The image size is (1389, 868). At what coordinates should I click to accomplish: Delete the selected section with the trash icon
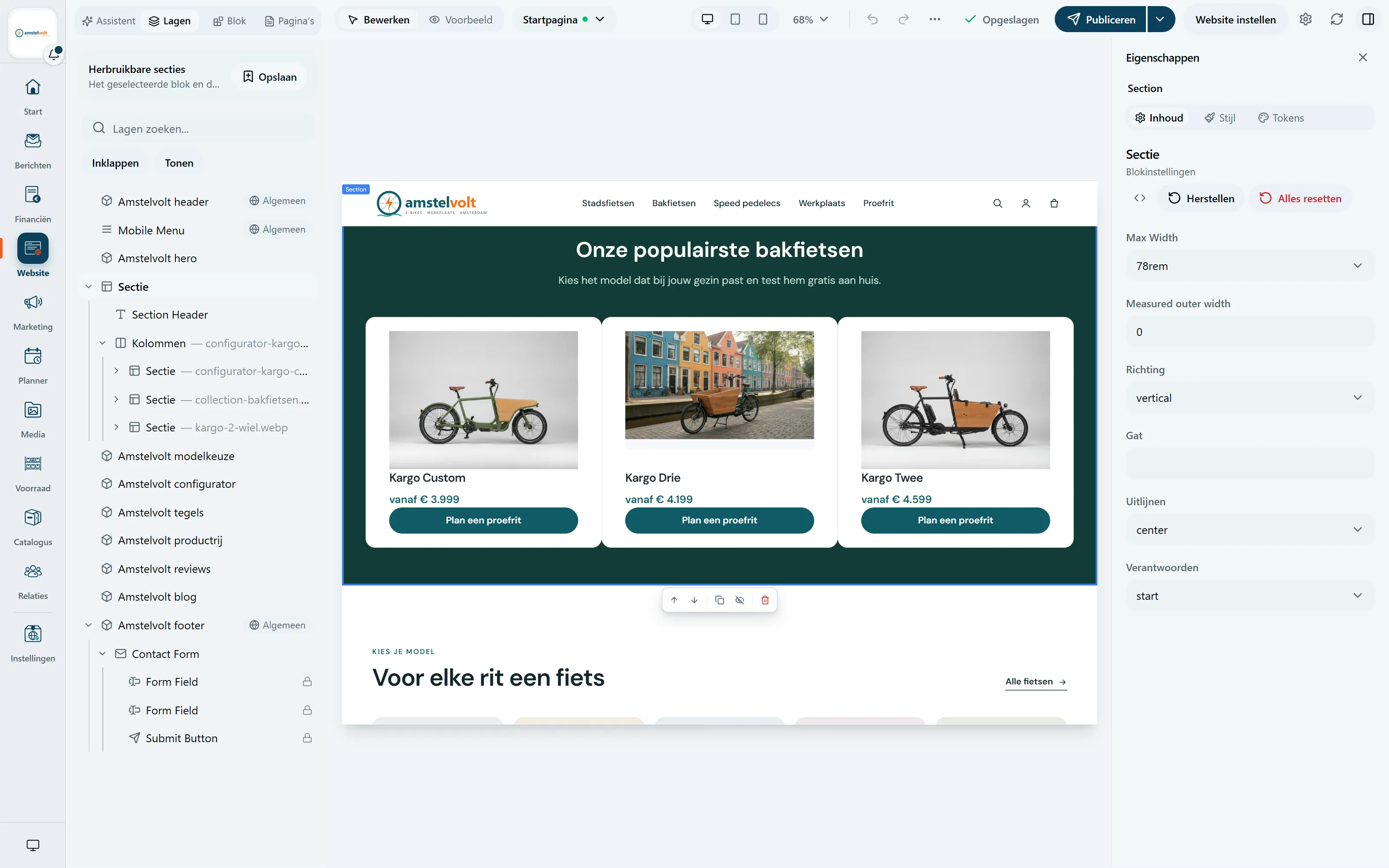coord(765,600)
